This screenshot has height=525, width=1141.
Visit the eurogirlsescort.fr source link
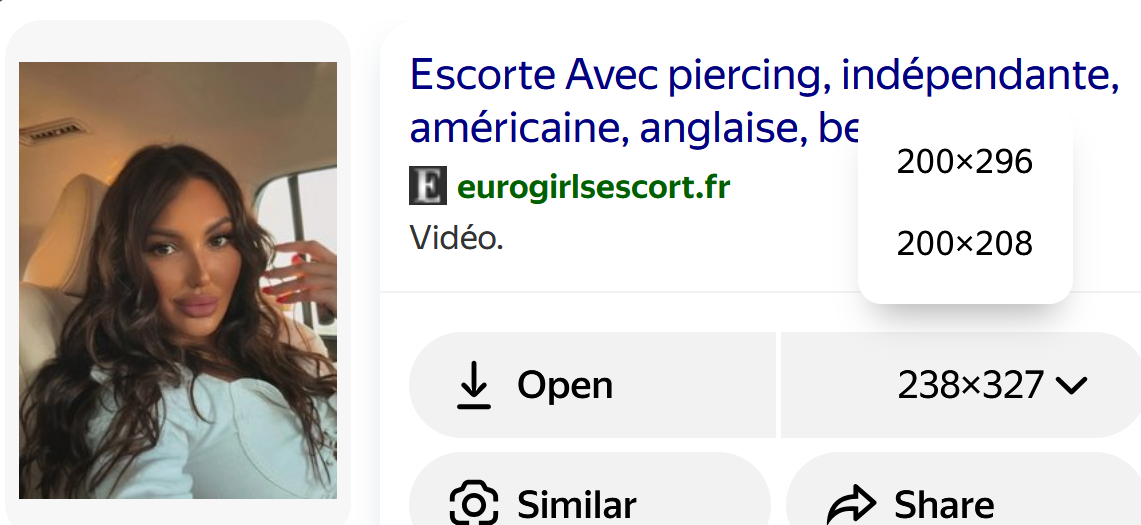click(x=593, y=187)
